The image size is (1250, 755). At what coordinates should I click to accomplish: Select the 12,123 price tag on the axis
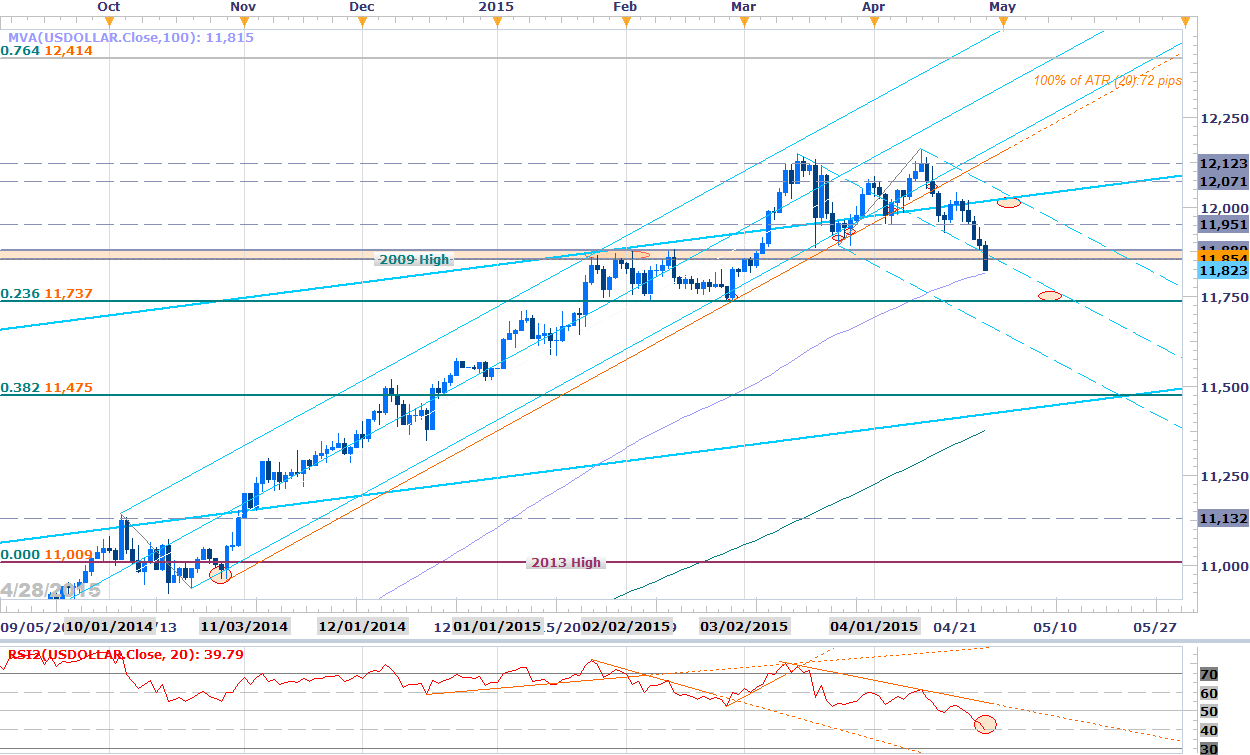[1221, 163]
